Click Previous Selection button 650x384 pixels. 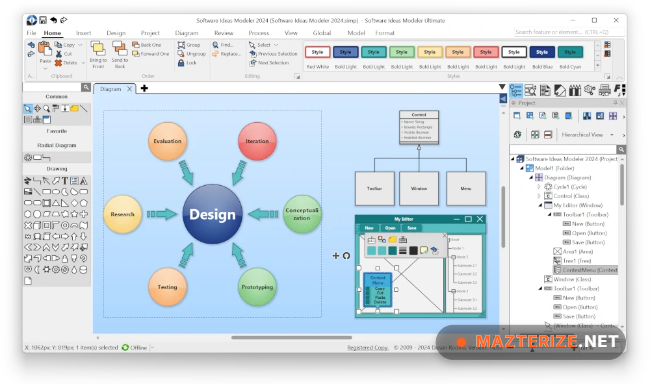[x=273, y=54]
